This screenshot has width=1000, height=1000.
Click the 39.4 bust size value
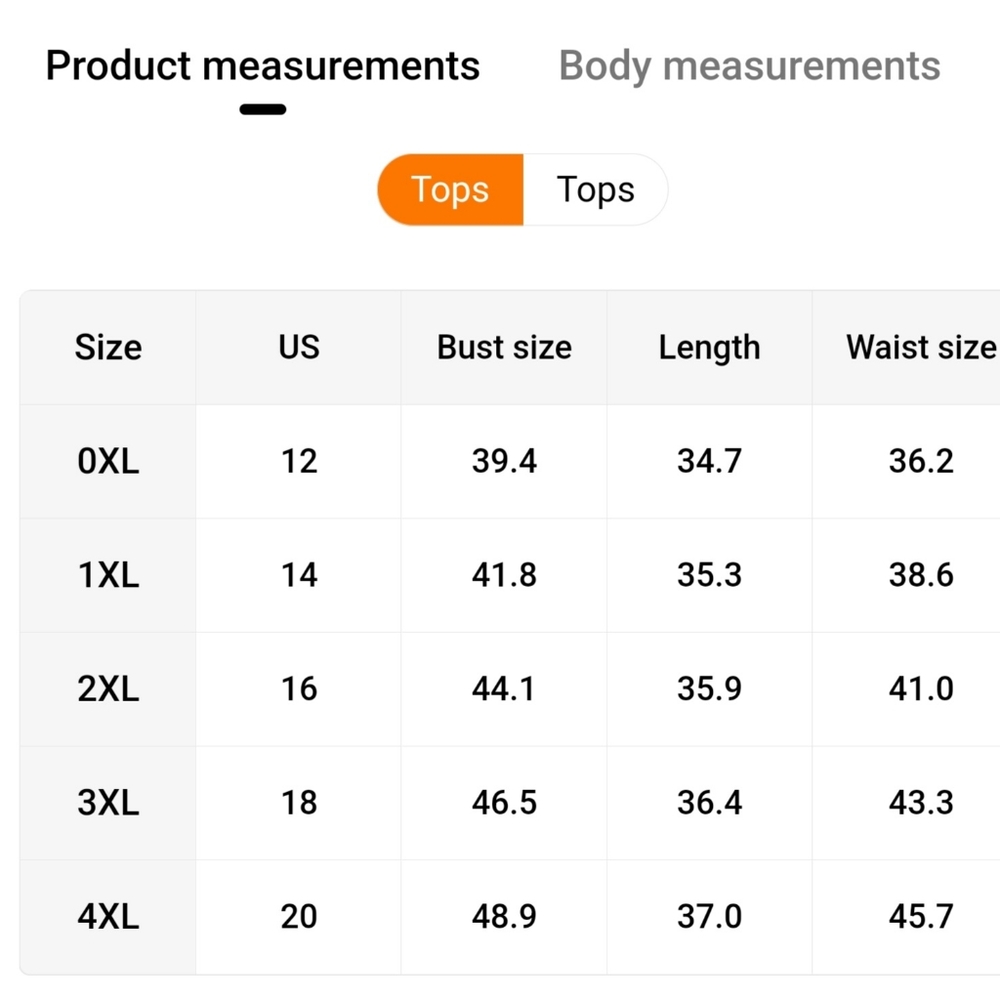tap(504, 461)
